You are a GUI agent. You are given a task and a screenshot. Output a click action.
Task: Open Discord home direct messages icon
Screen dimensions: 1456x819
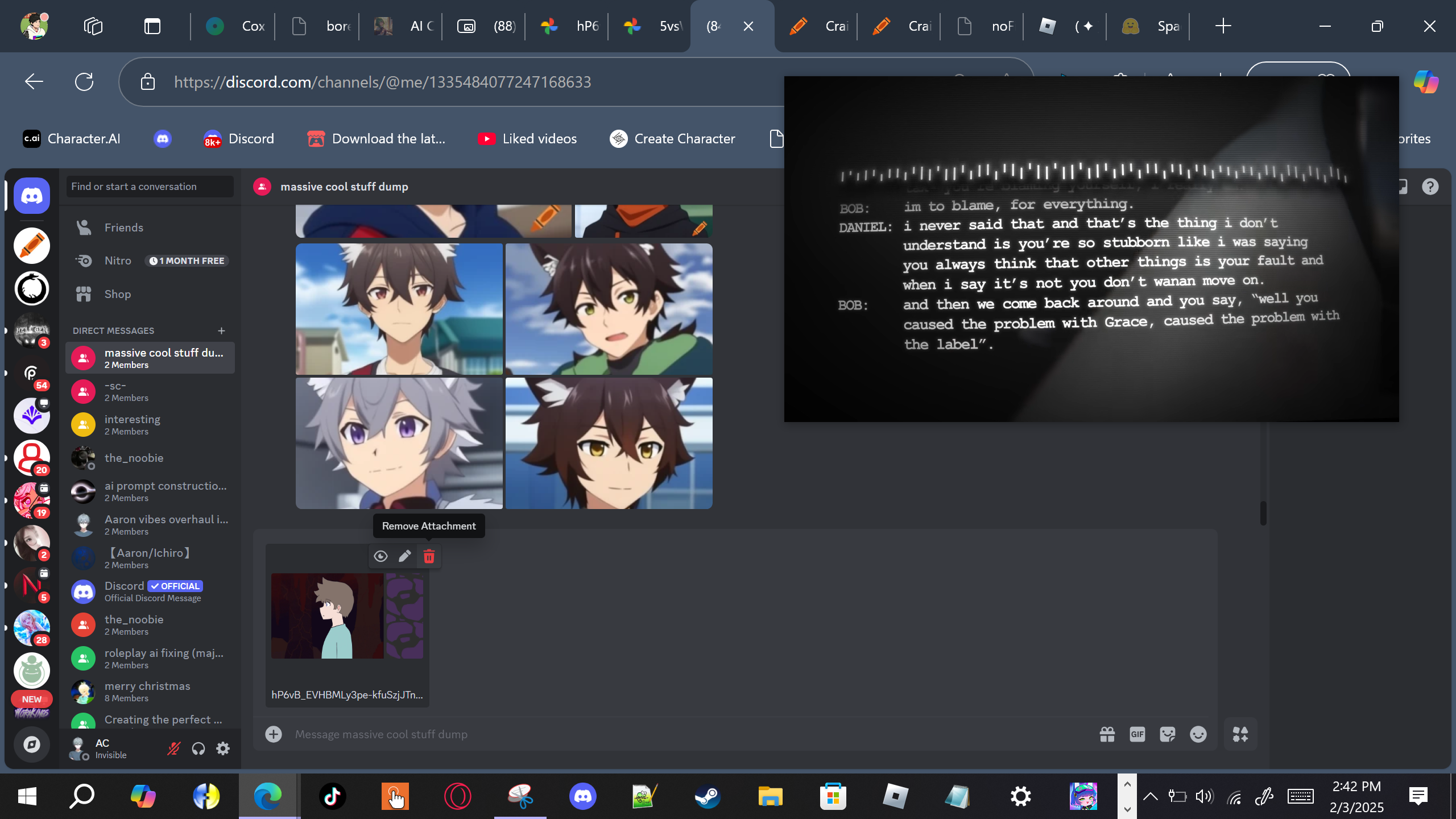click(x=32, y=196)
